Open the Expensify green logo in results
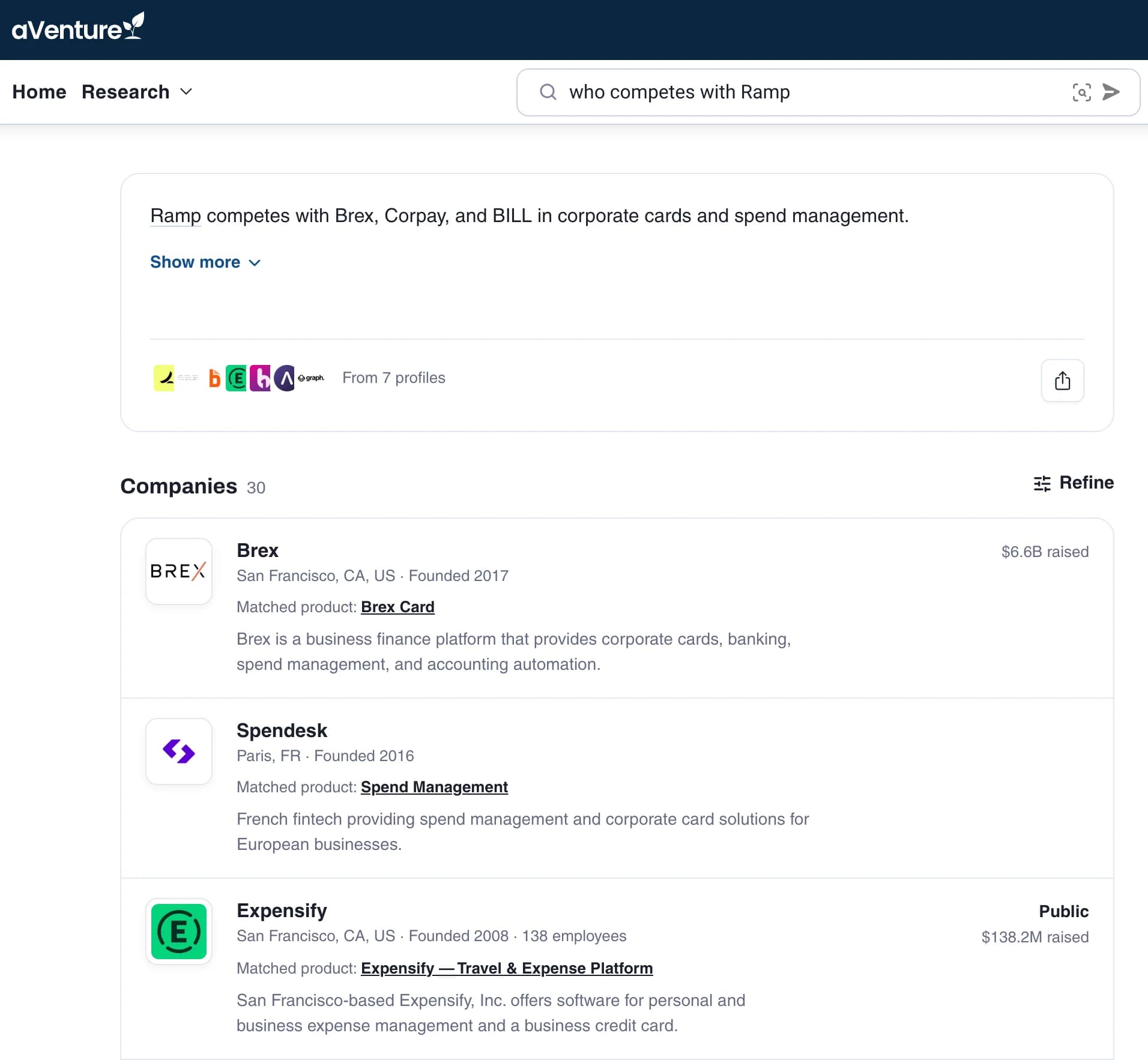This screenshot has height=1060, width=1148. [179, 932]
